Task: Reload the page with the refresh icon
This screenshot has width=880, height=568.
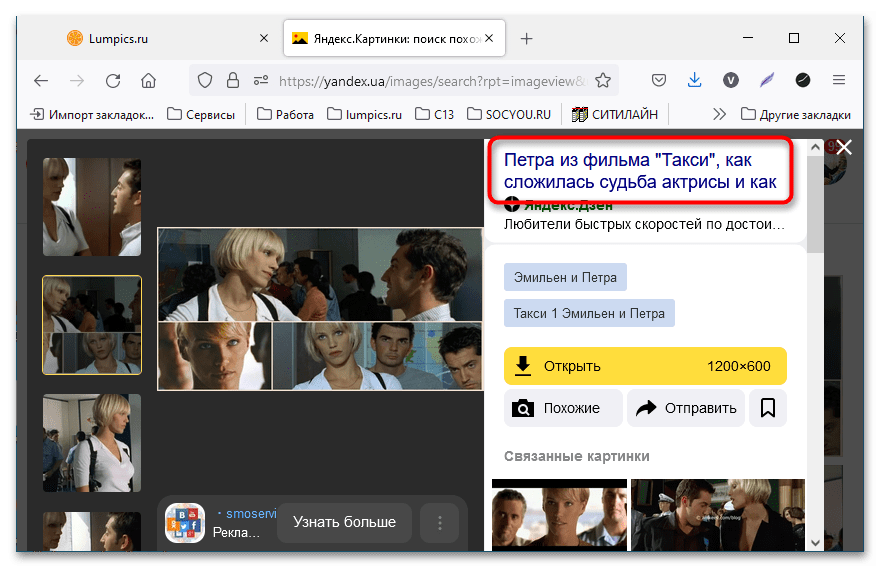Action: click(x=113, y=81)
